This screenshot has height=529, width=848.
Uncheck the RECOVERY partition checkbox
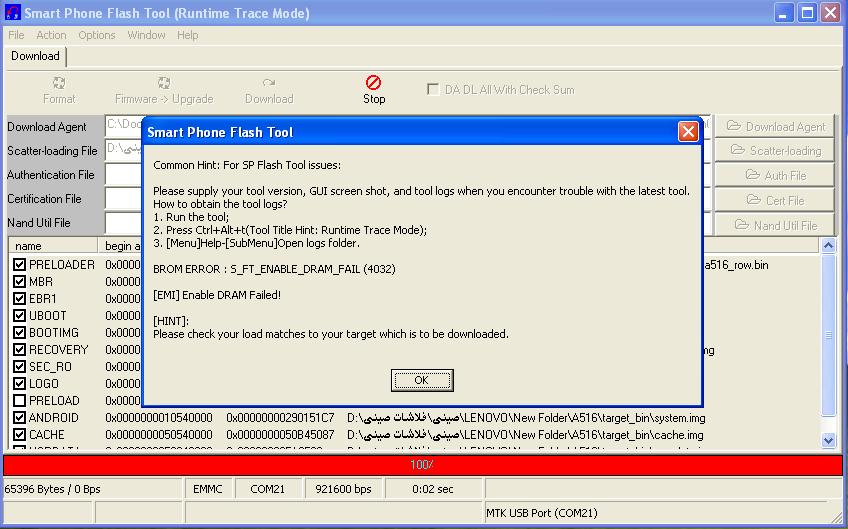point(19,350)
